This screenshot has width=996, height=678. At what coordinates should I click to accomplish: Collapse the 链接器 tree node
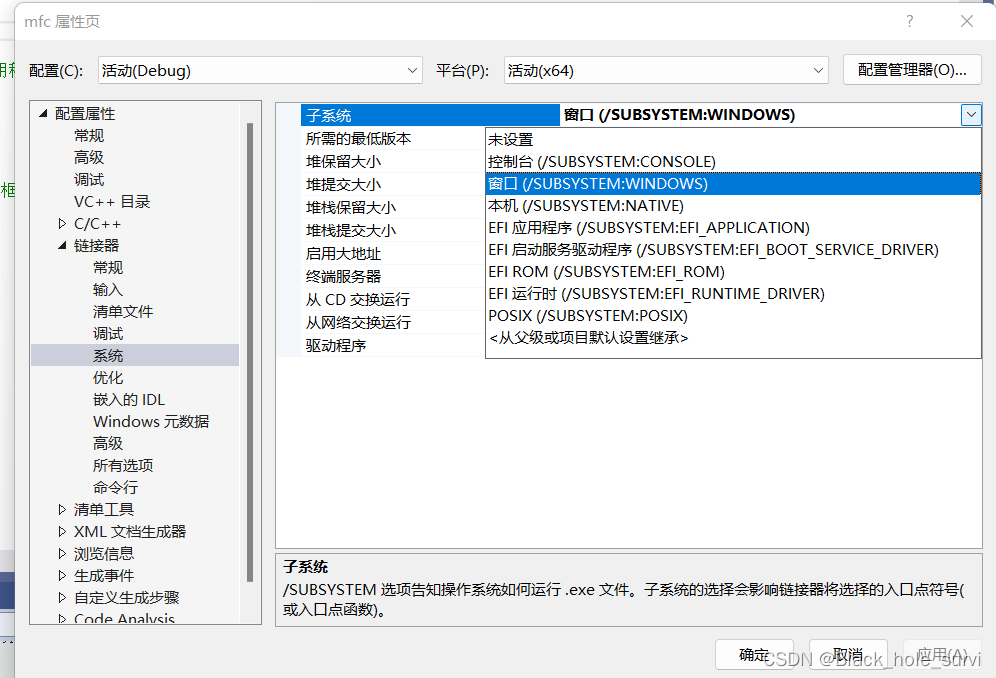pos(62,245)
